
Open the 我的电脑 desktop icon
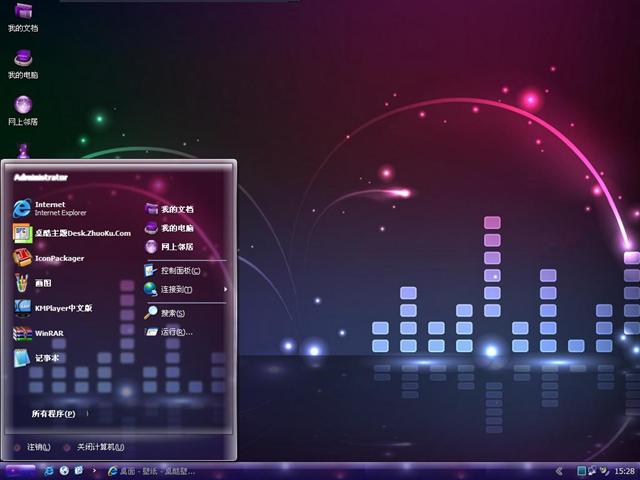(23, 64)
